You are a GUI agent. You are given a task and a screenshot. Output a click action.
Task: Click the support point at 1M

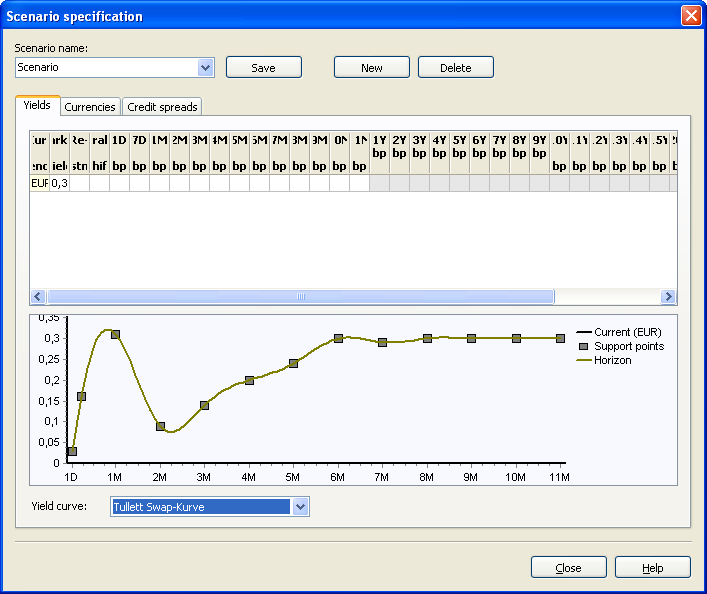point(115,335)
